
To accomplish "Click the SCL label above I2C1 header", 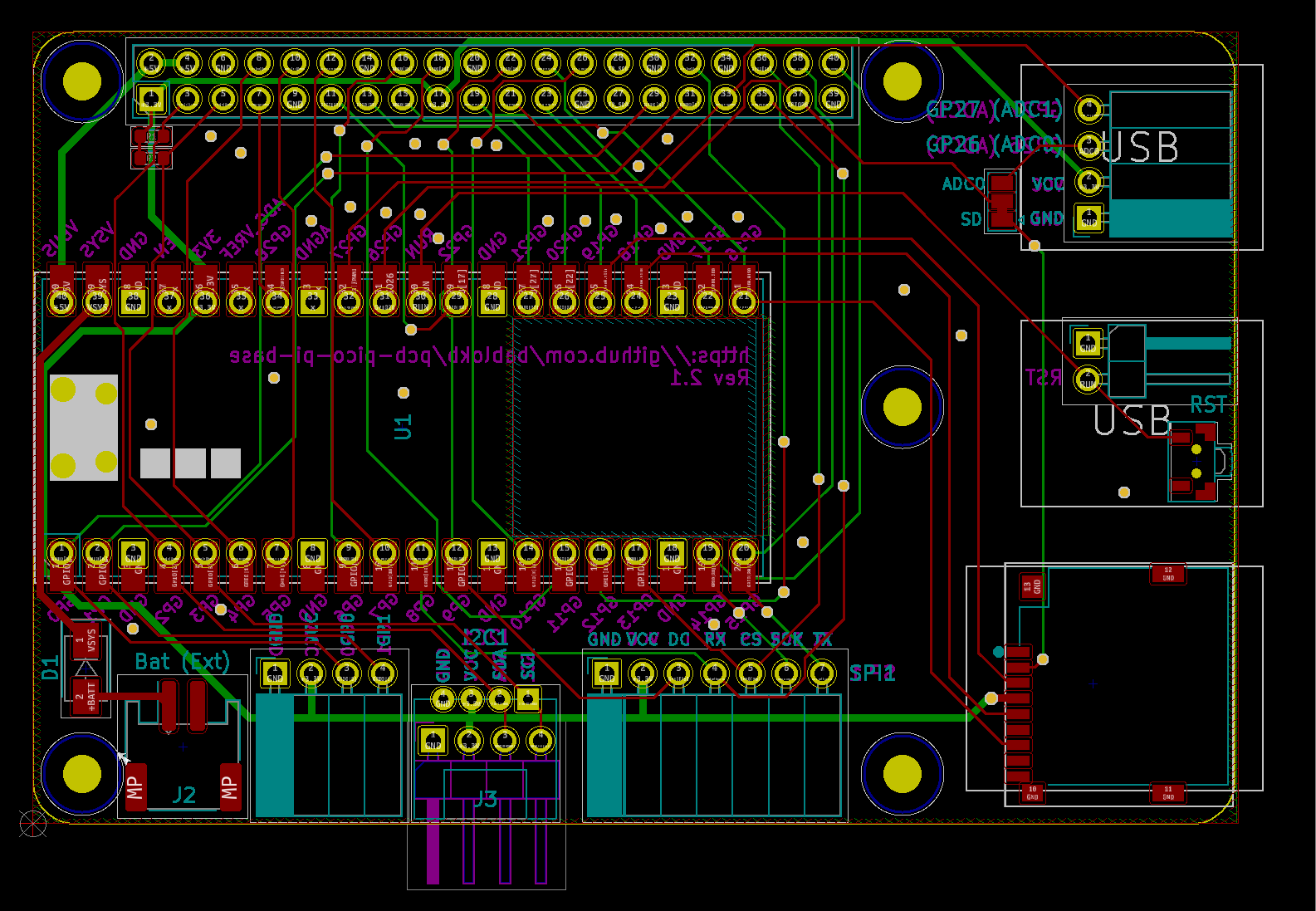I will [x=527, y=667].
